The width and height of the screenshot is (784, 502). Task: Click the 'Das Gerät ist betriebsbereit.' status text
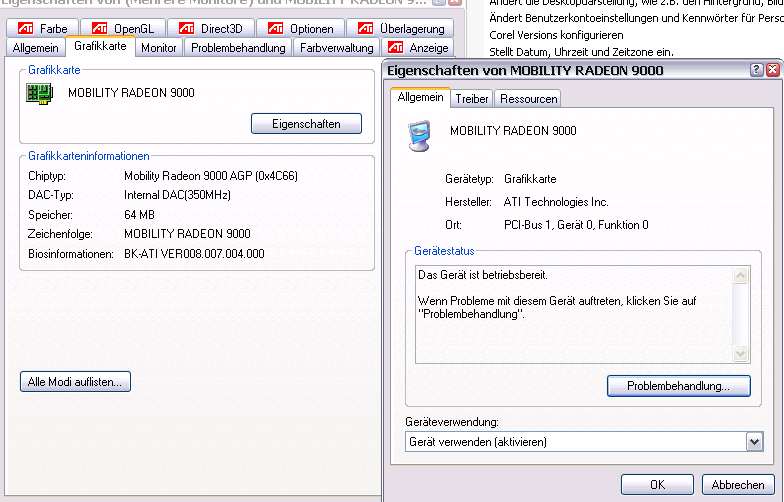click(482, 275)
